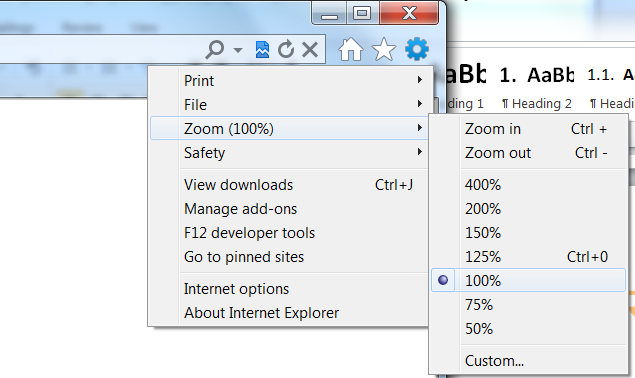Expand the Print submenu
The height and width of the screenshot is (378, 635).
click(289, 80)
